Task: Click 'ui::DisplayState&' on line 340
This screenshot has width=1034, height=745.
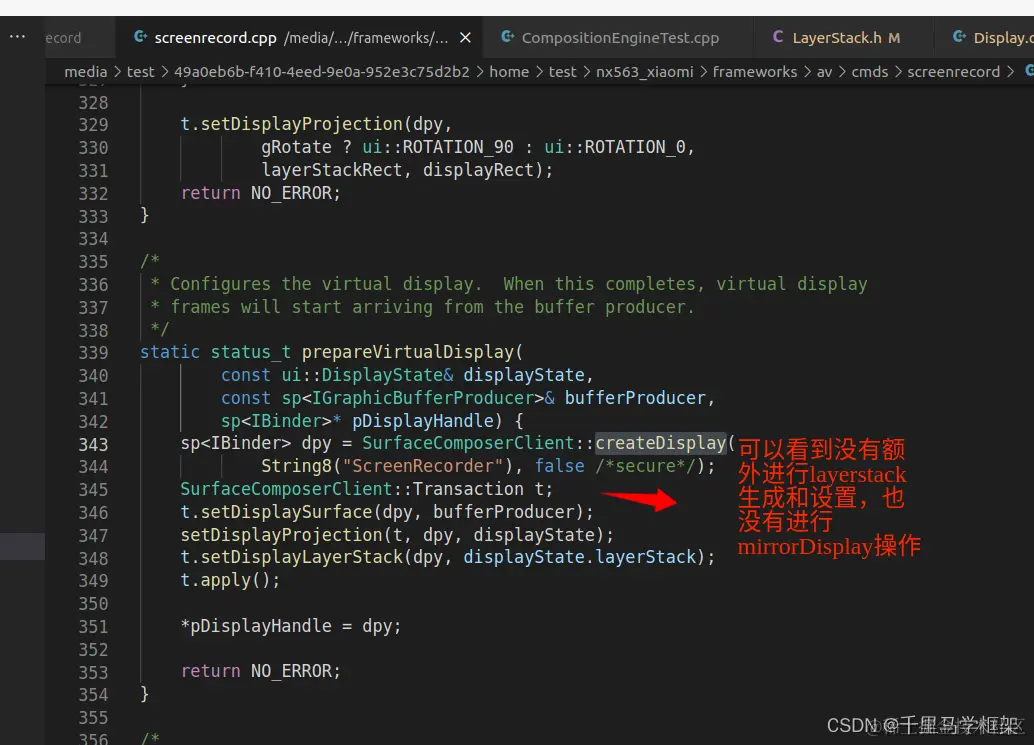Action: (x=367, y=374)
